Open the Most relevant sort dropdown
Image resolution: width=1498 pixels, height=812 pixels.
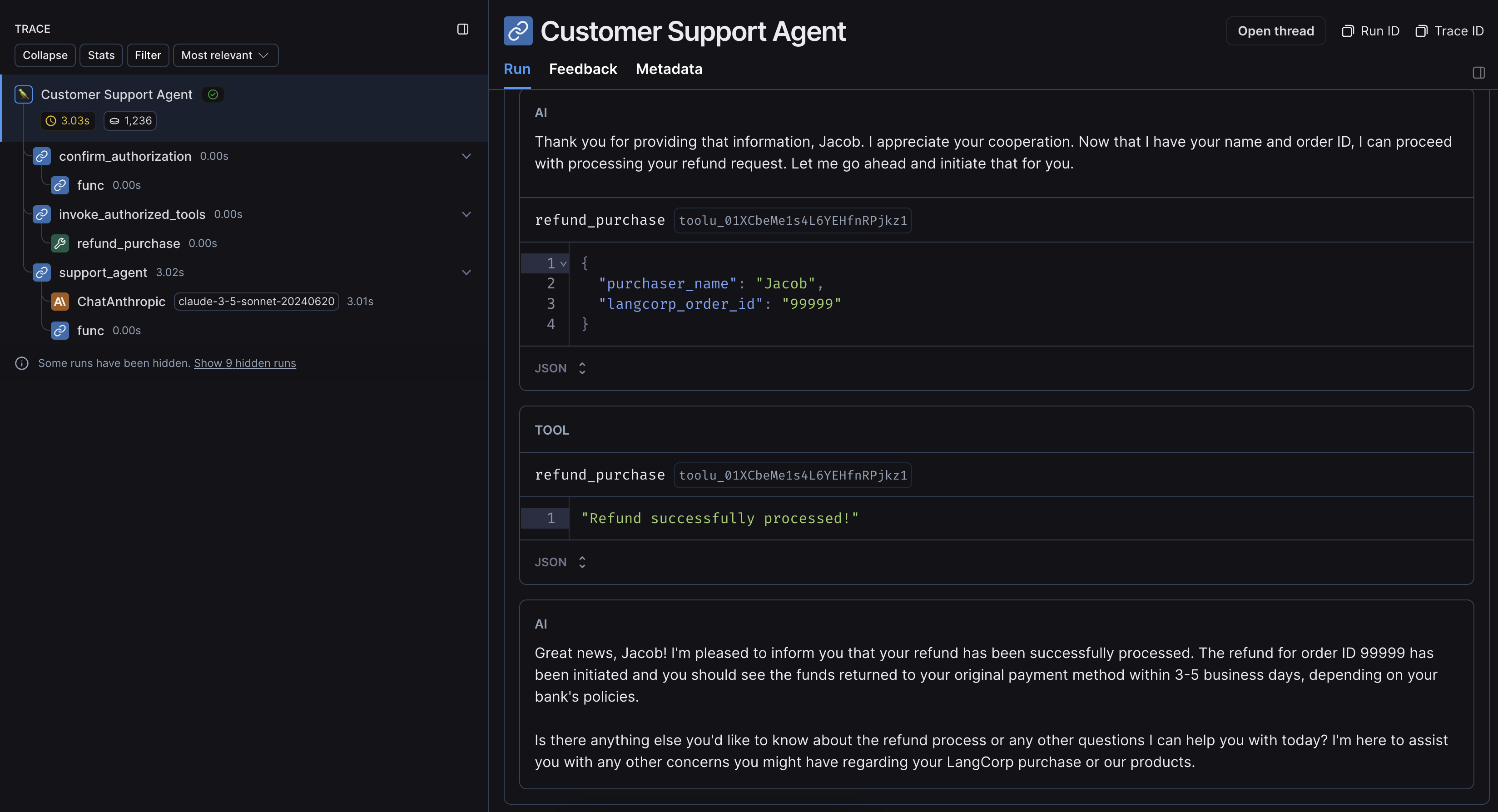coord(225,56)
